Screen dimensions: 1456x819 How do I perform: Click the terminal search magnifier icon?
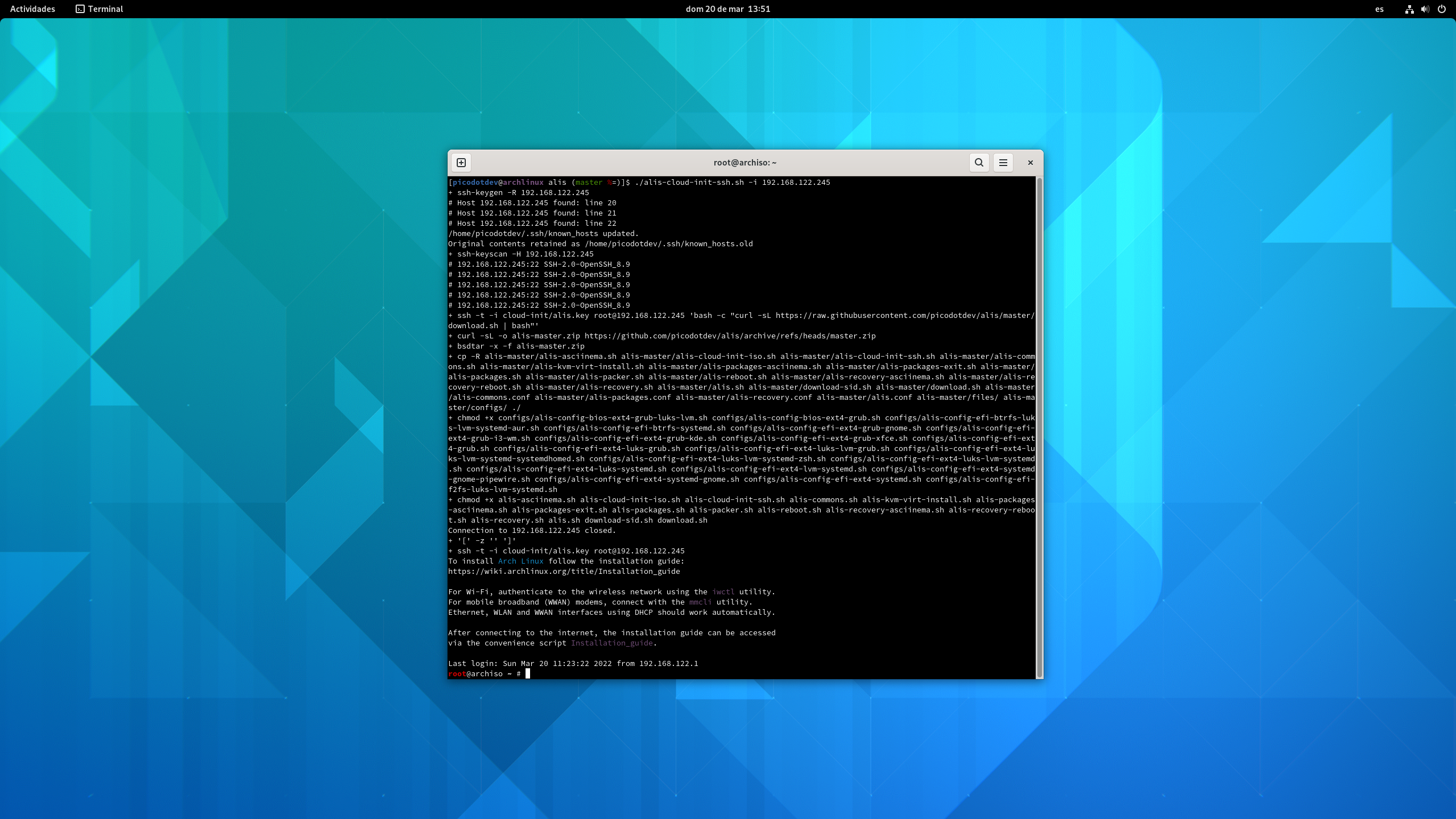coord(979,163)
